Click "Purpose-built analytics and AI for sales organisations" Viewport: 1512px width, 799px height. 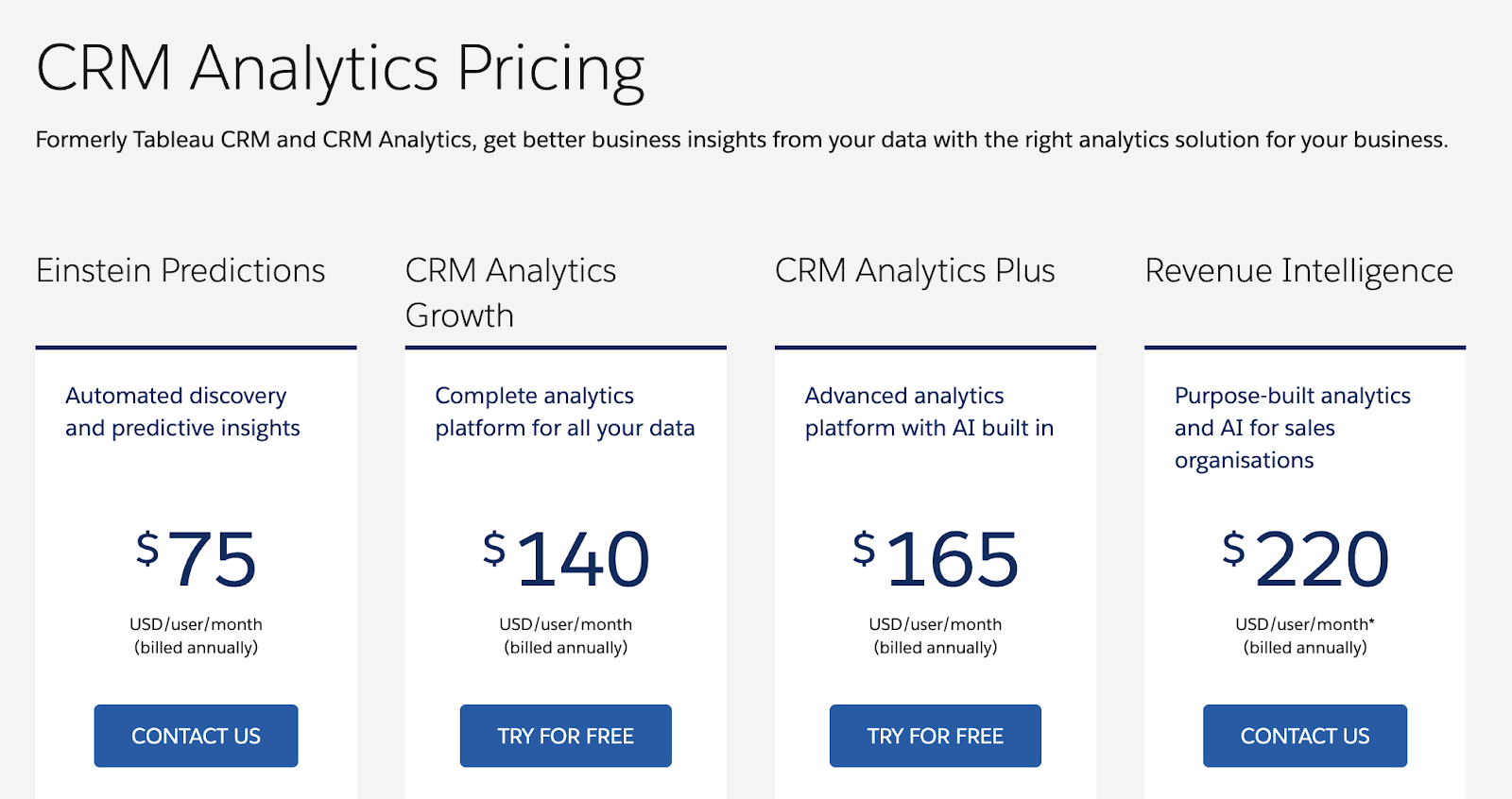1292,428
